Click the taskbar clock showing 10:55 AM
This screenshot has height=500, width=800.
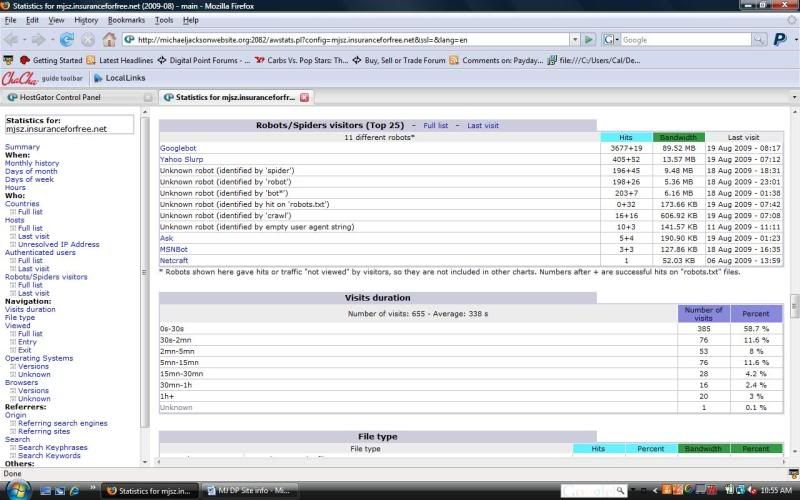(776, 490)
